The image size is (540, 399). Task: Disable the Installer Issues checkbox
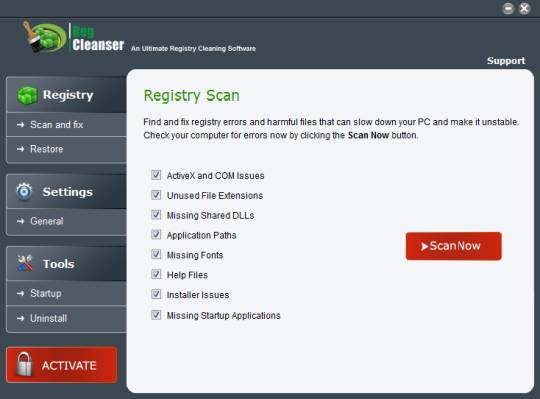[156, 294]
